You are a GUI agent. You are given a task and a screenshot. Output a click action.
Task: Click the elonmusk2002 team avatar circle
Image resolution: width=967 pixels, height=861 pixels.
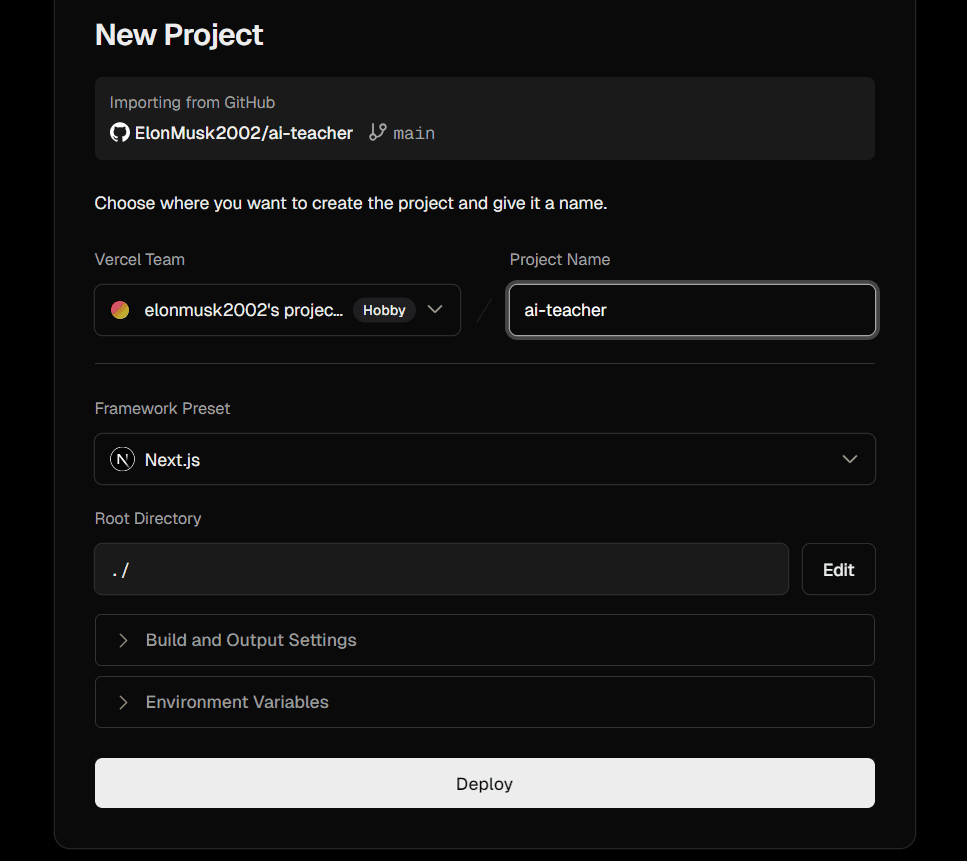pos(120,310)
